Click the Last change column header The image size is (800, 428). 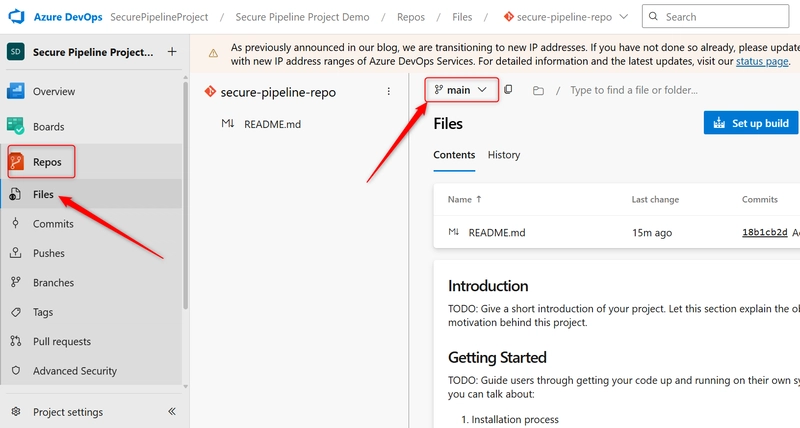tap(655, 199)
